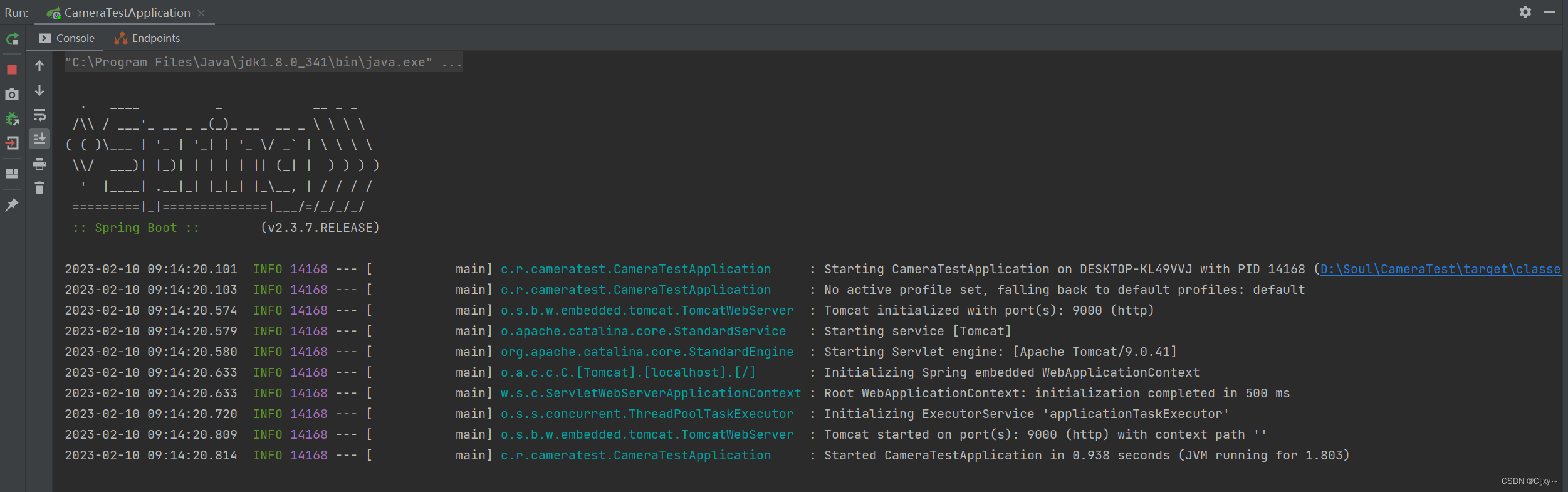Click timestamp 2023-02-10 09:14:20.574
The width and height of the screenshot is (1568, 492).
click(x=151, y=310)
